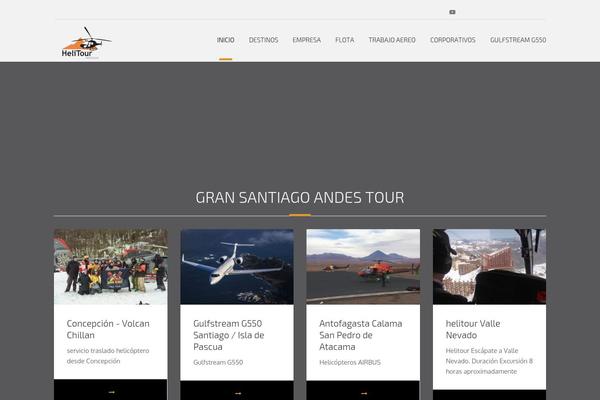The image size is (600, 400).
Task: Click the GRAN SANTIAGO ANDES TOUR heading
Action: point(300,198)
